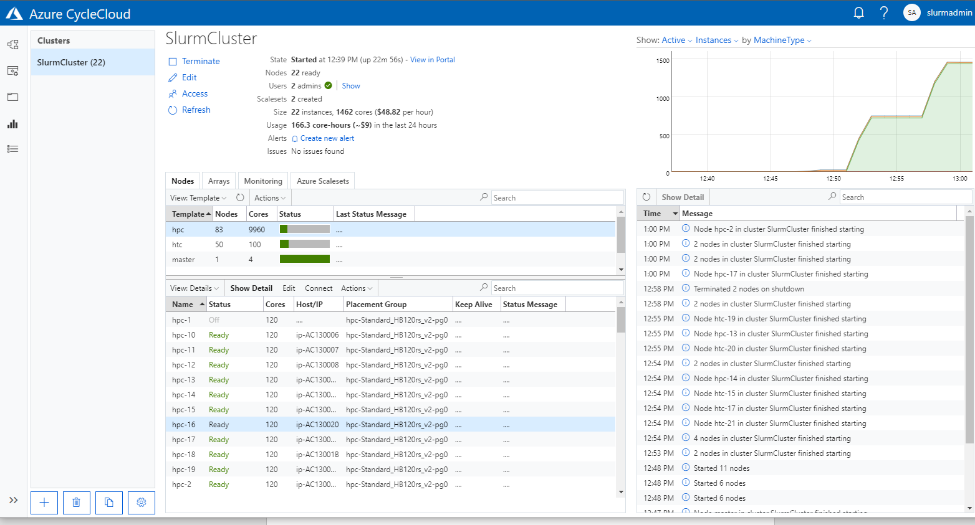Click Access link
This screenshot has width=975, height=525.
tap(195, 93)
